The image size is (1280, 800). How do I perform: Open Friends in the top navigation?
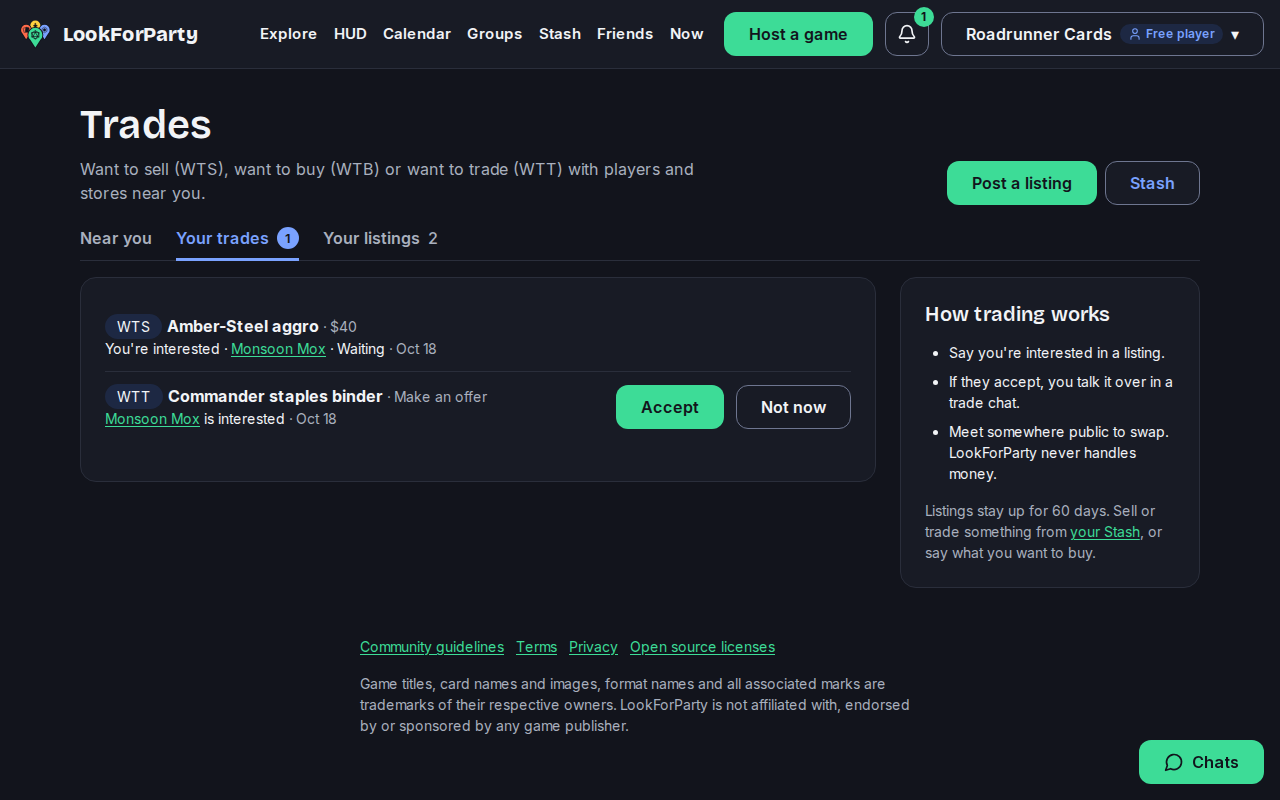pos(625,34)
